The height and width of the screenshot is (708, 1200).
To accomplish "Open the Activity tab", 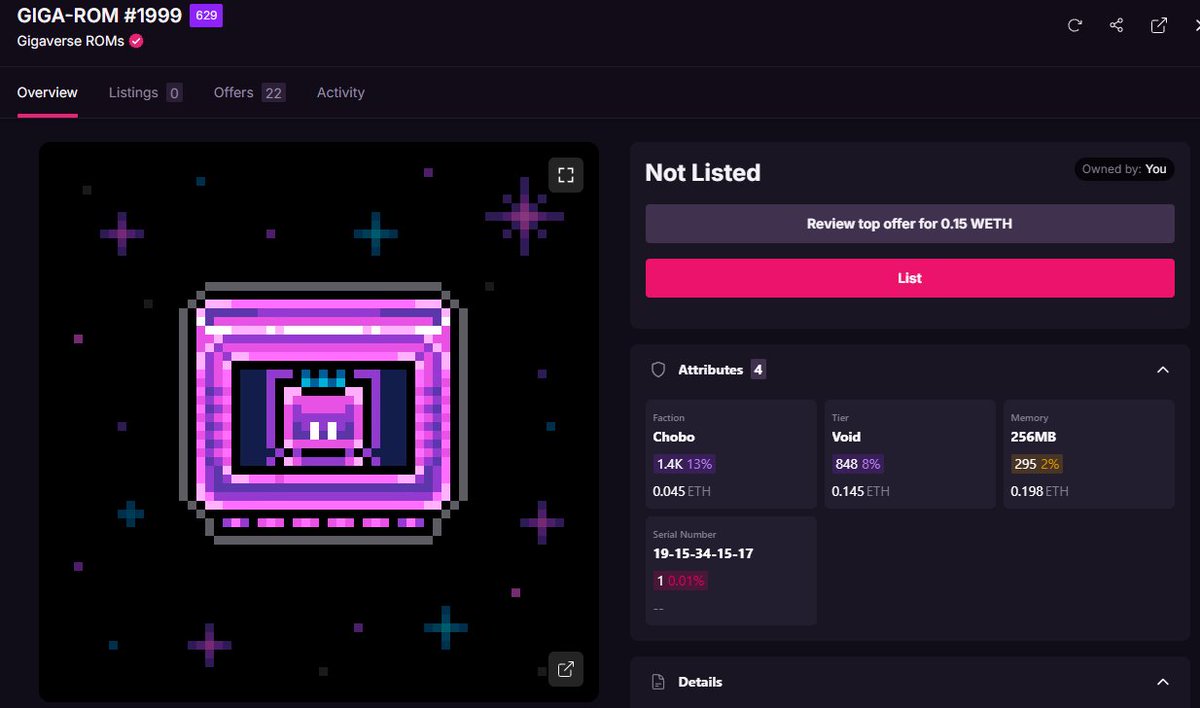I will point(341,92).
